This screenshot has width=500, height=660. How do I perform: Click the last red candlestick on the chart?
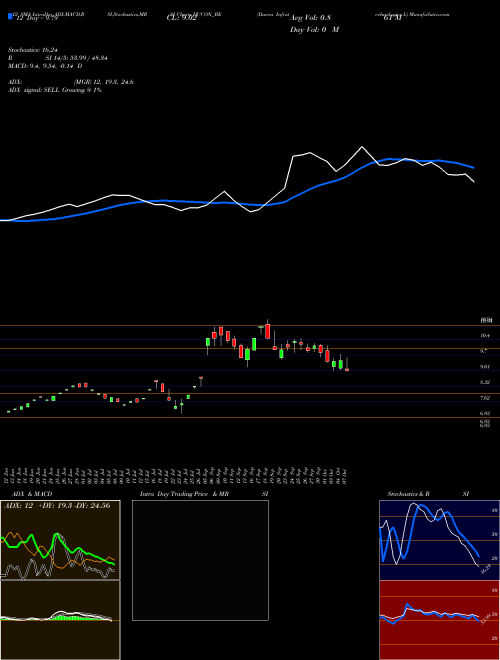click(x=347, y=370)
